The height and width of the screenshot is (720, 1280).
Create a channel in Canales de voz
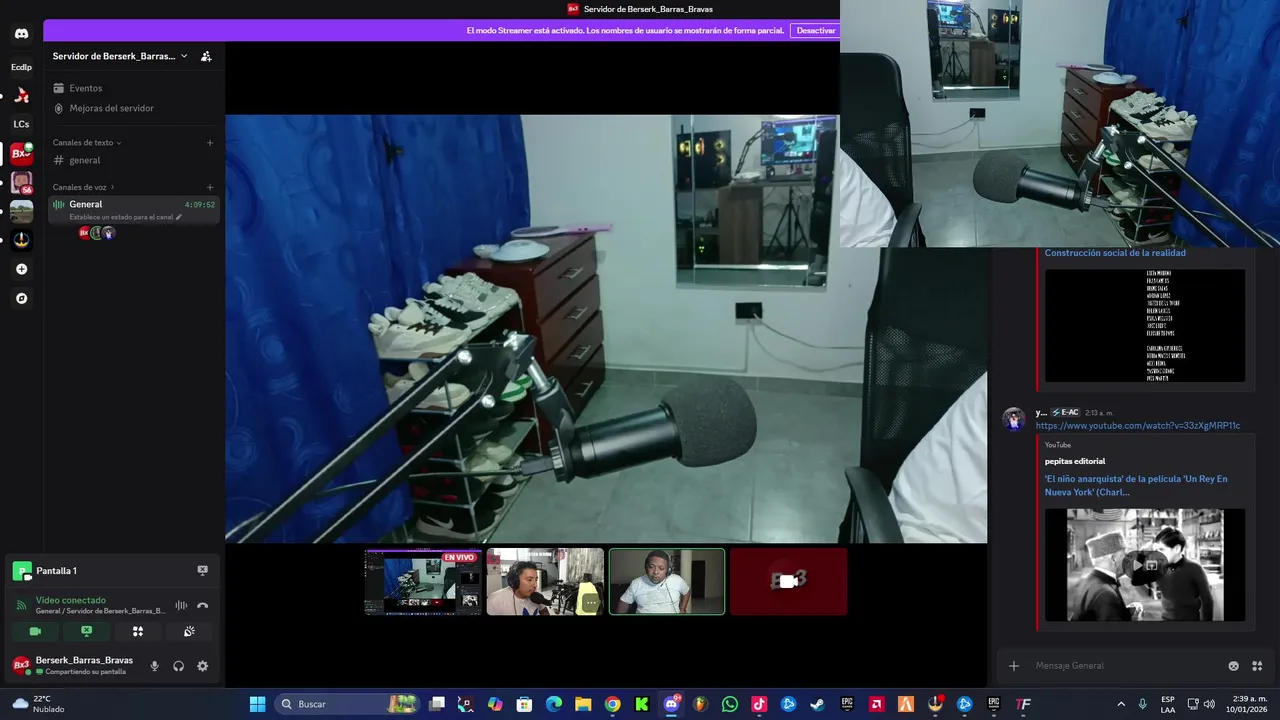coord(210,187)
